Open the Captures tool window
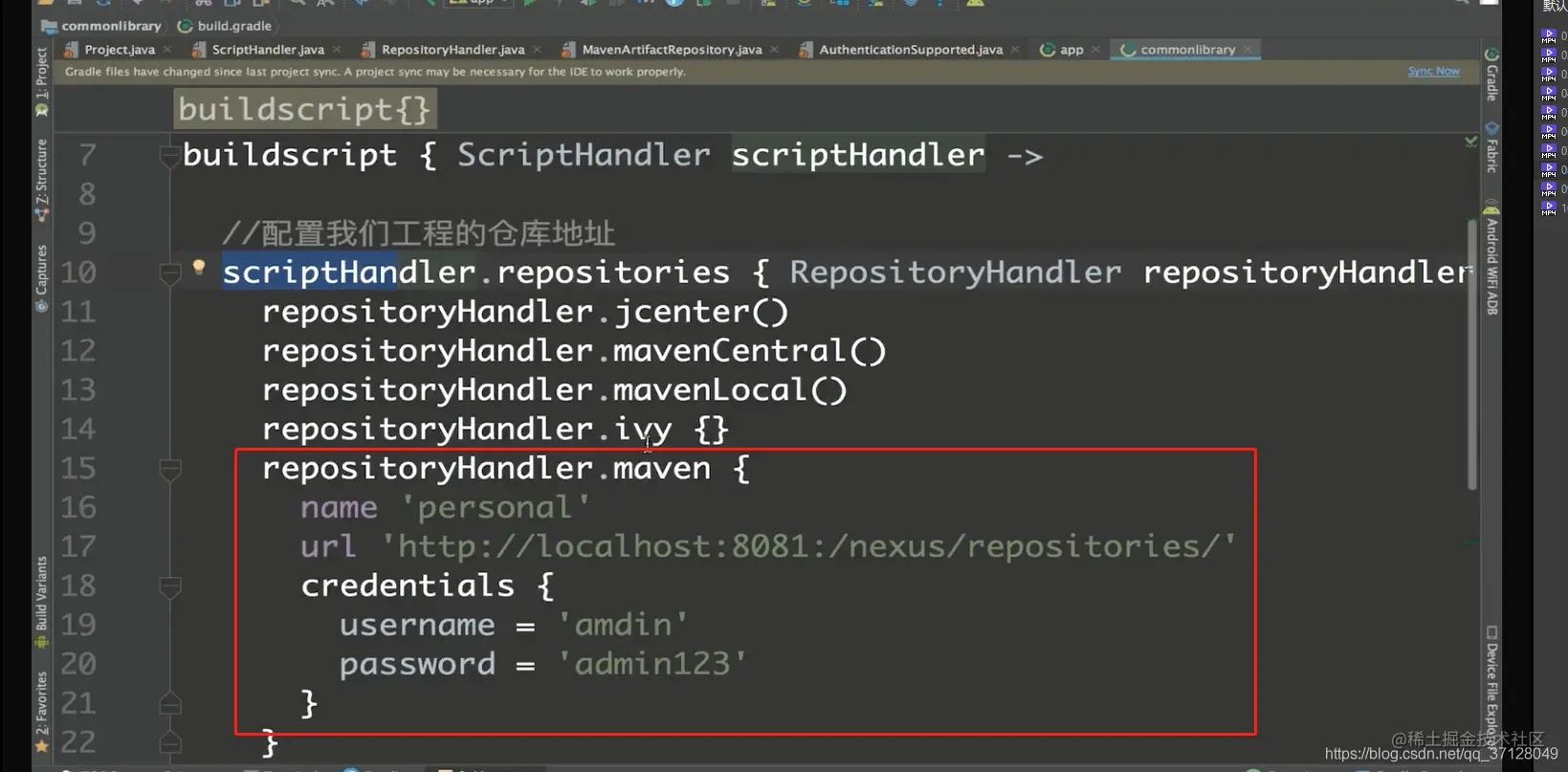Image resolution: width=1568 pixels, height=772 pixels. (x=41, y=277)
